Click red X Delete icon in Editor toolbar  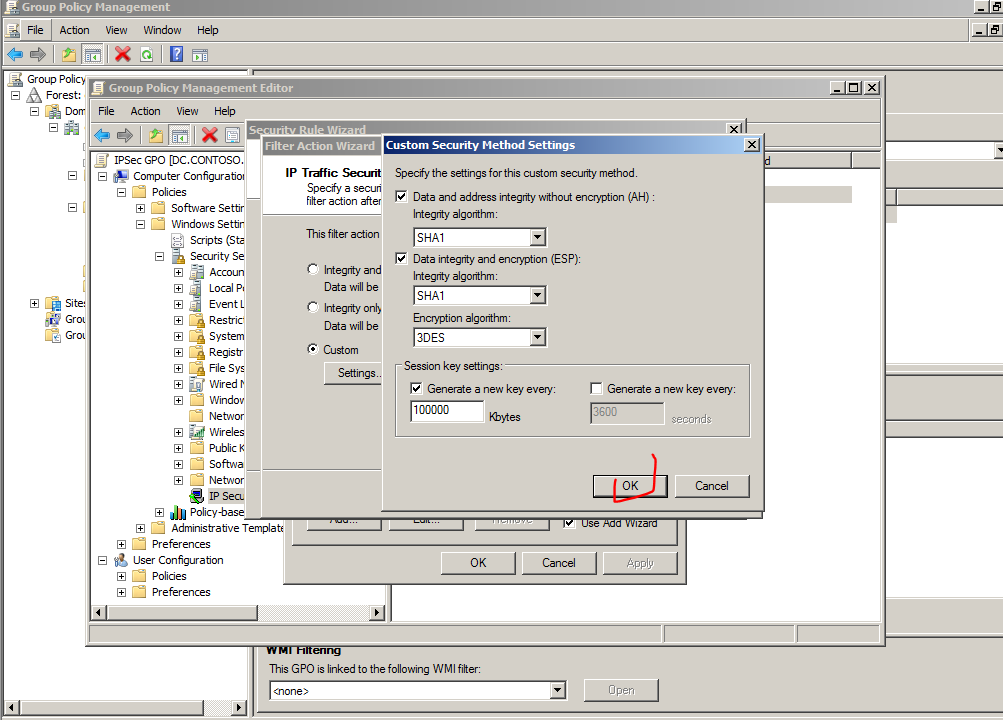tap(209, 135)
